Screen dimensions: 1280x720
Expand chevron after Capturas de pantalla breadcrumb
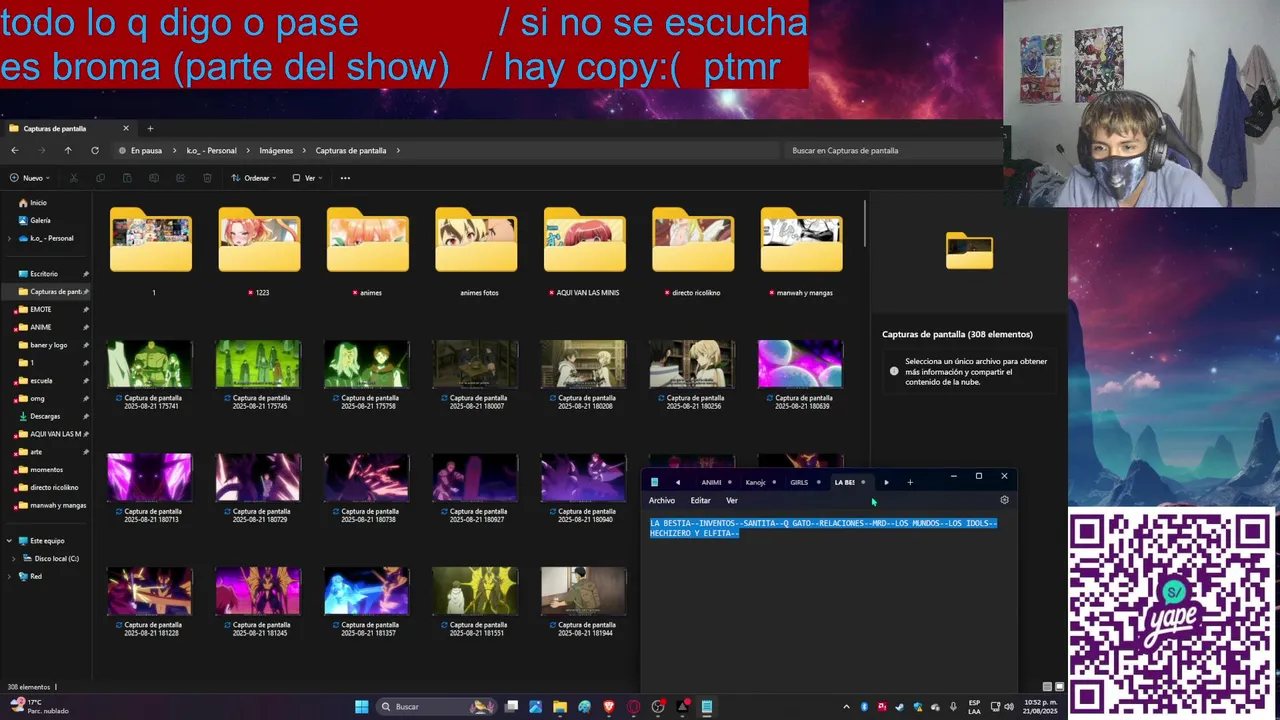pos(398,151)
